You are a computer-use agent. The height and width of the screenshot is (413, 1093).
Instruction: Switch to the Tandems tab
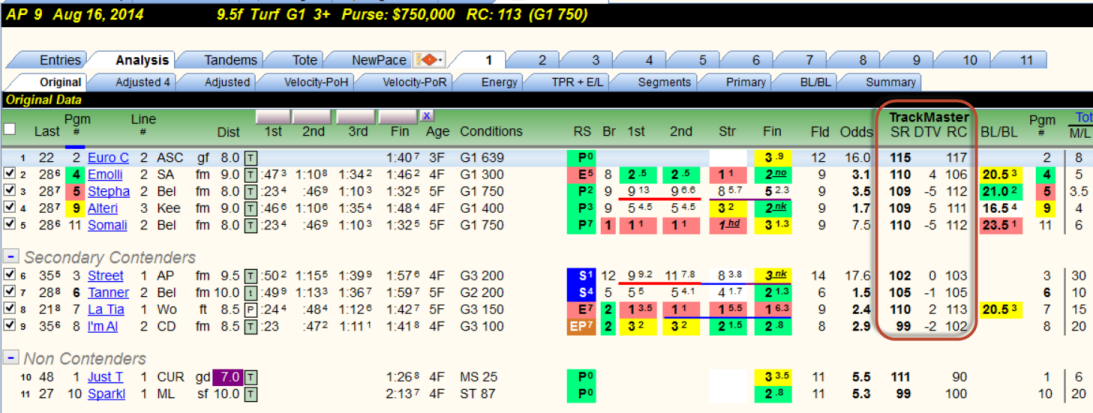tap(230, 60)
